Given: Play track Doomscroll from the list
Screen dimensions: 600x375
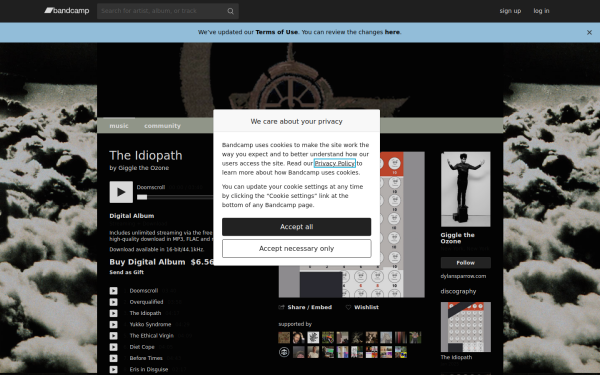Looking at the screenshot, I should tap(114, 291).
